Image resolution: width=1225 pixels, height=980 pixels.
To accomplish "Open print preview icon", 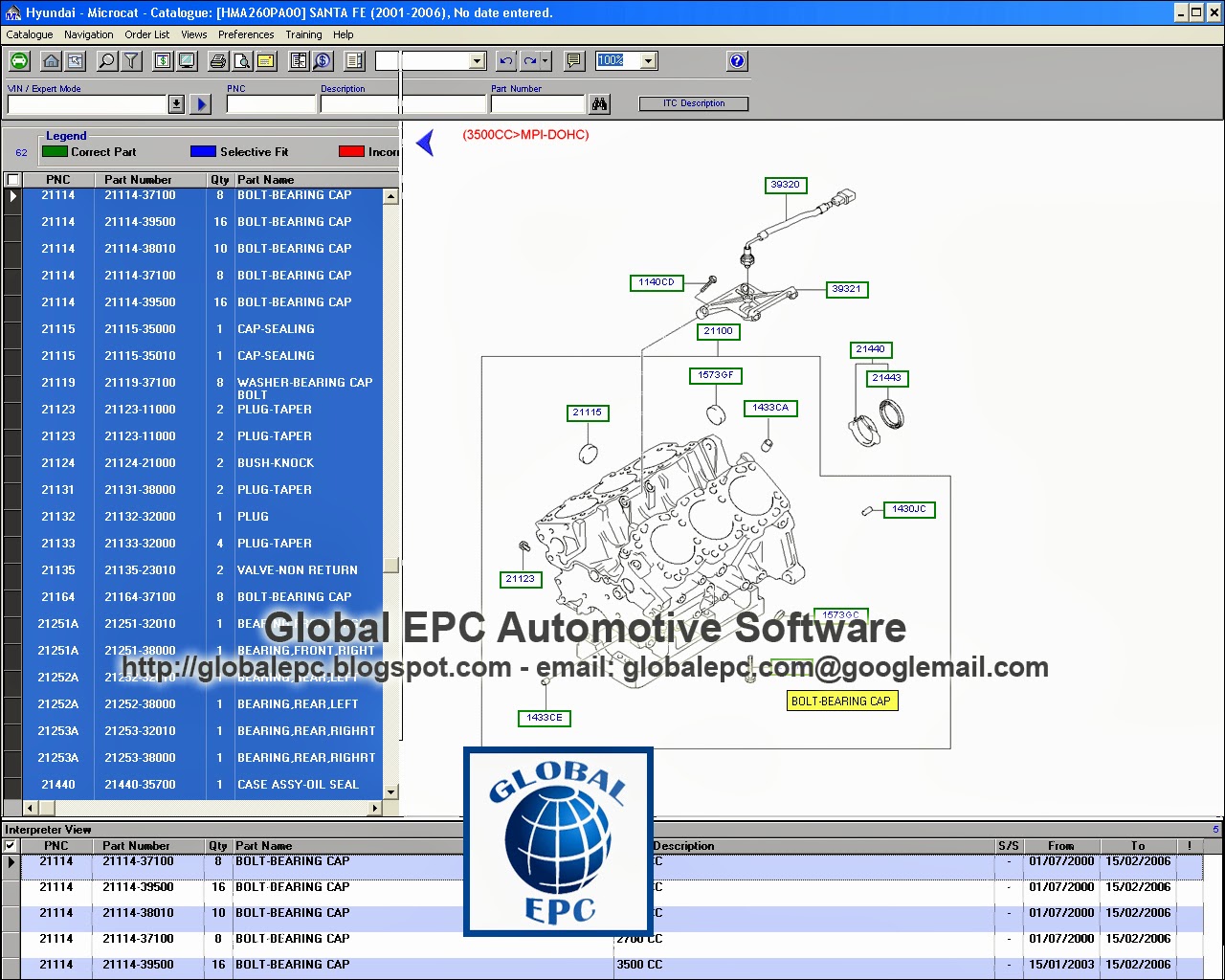I will (240, 60).
